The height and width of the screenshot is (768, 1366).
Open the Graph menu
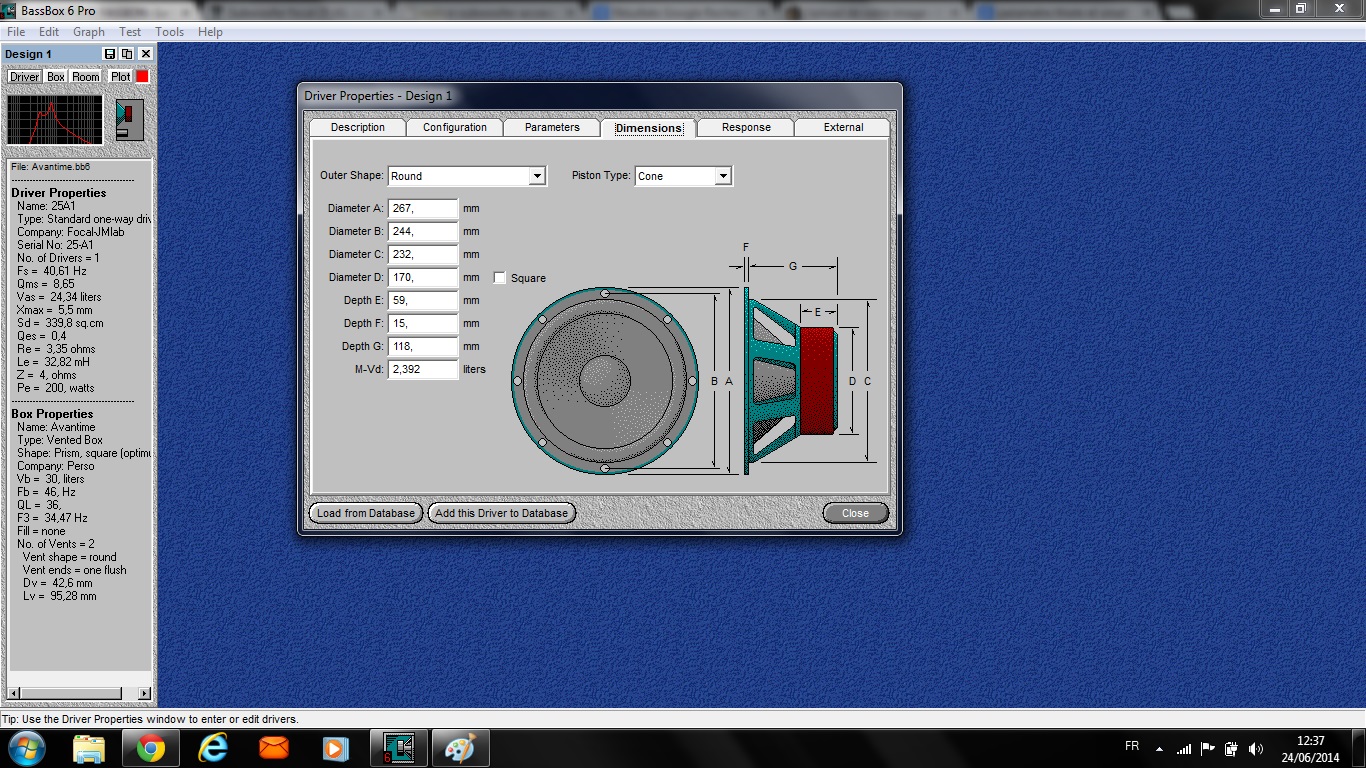pos(89,32)
